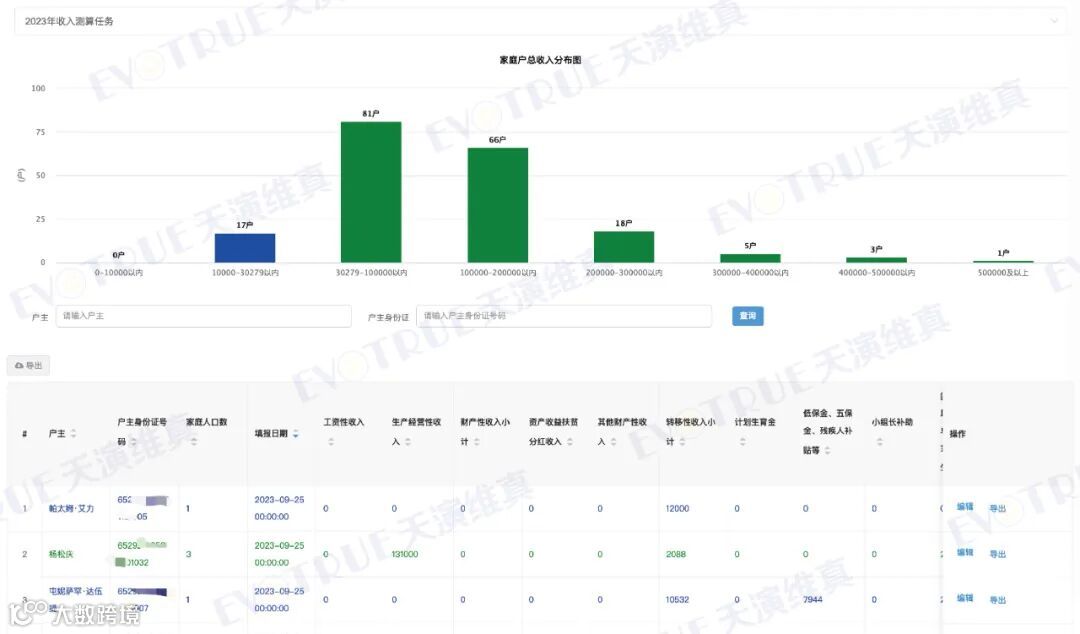The height and width of the screenshot is (634, 1080).
Task: Click the 3户 bar for 400000-500000
Action: tap(876, 260)
